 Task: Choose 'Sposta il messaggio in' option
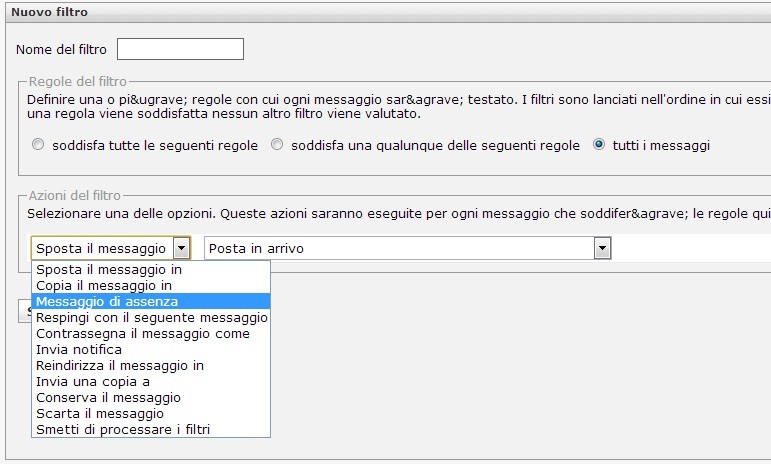pyautogui.click(x=109, y=270)
